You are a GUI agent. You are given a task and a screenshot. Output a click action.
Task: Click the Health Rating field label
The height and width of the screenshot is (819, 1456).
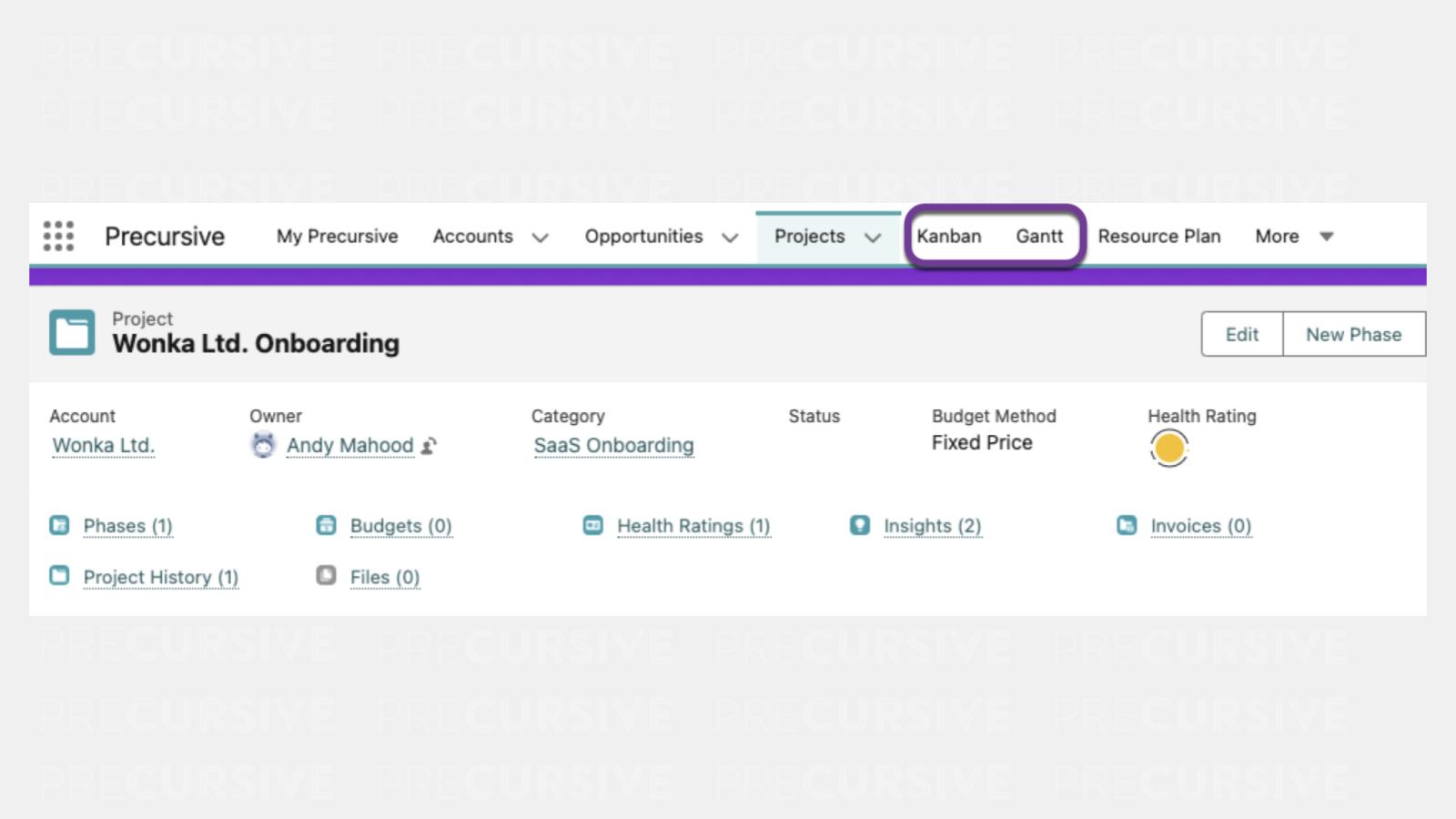pos(1202,416)
